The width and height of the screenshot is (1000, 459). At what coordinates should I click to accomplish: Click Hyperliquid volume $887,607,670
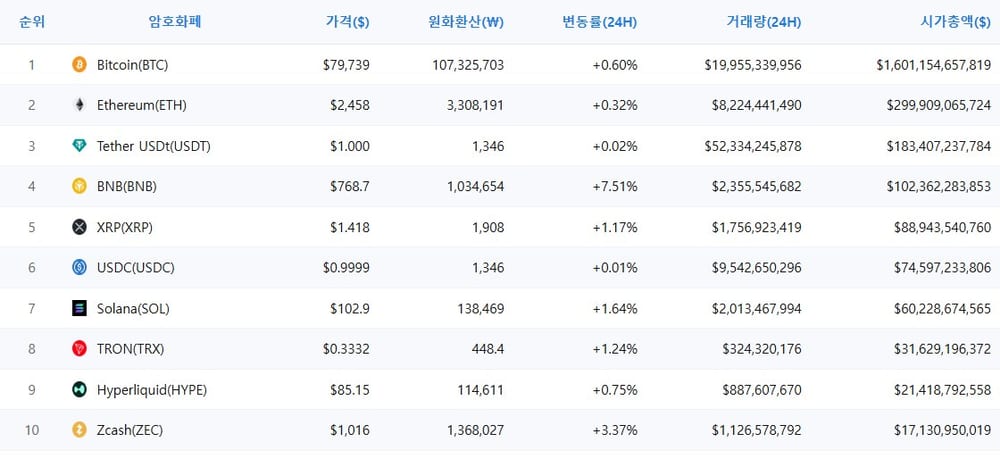762,390
